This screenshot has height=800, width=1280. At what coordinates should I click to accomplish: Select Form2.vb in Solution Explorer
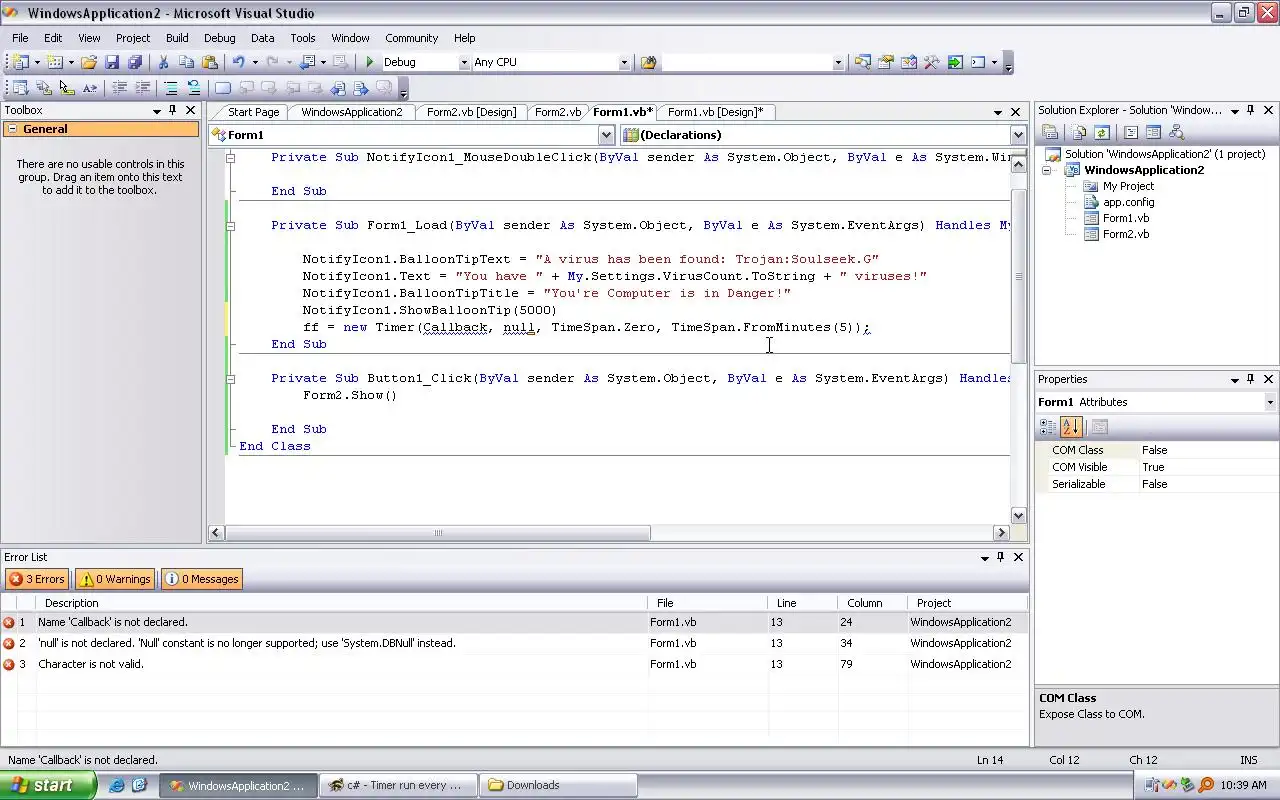(1125, 234)
